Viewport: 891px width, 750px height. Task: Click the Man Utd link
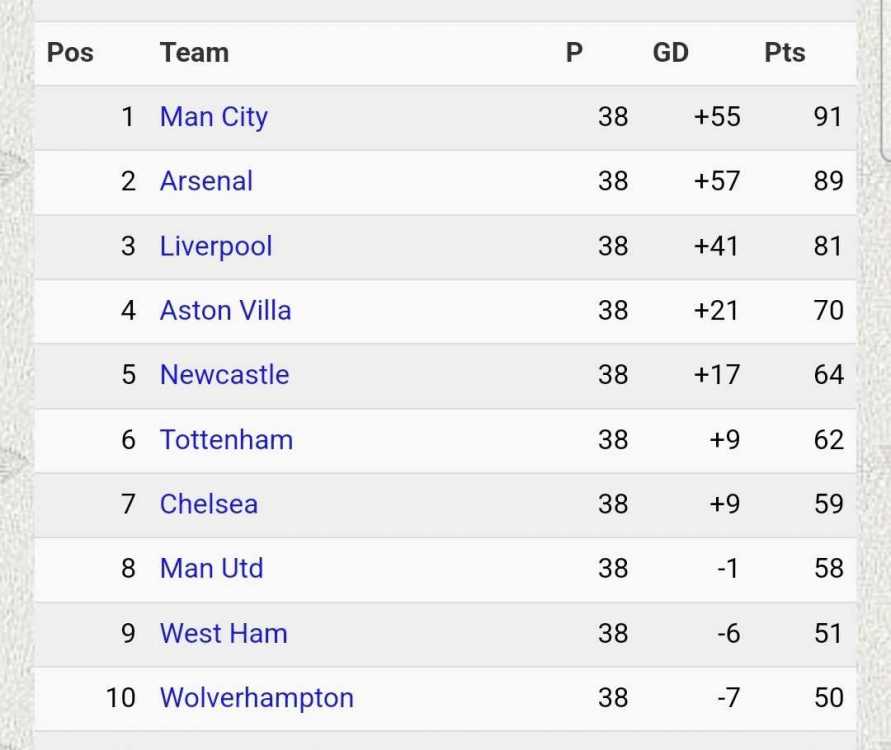(211, 569)
